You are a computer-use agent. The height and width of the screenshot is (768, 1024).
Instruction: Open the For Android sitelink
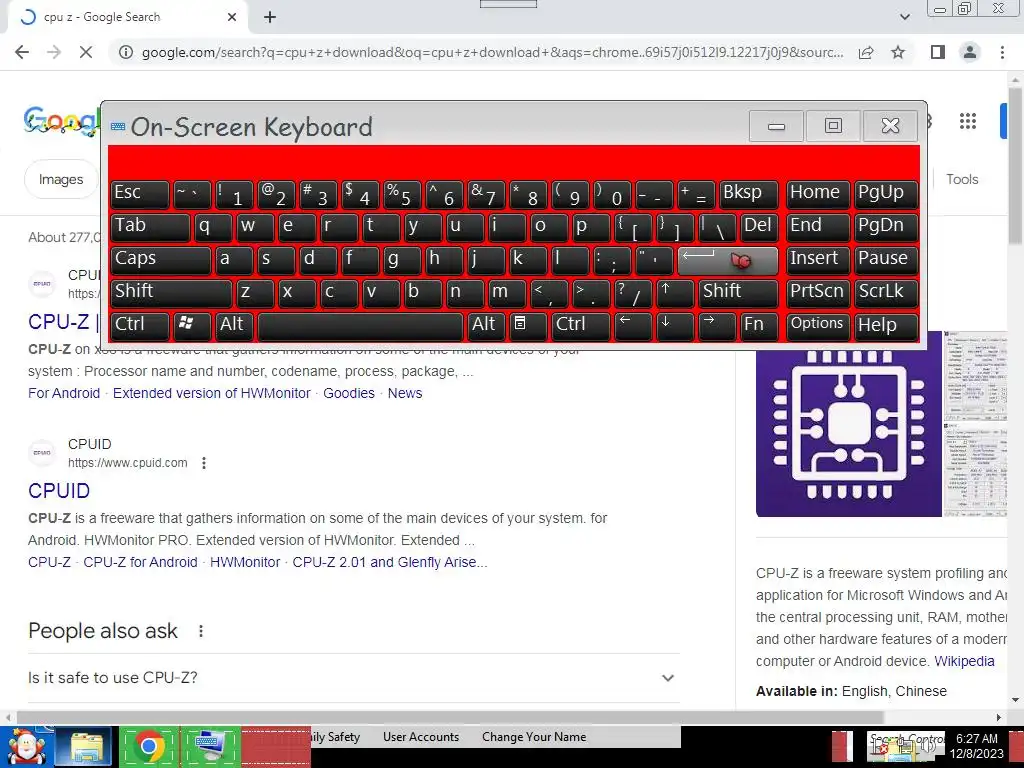[64, 393]
